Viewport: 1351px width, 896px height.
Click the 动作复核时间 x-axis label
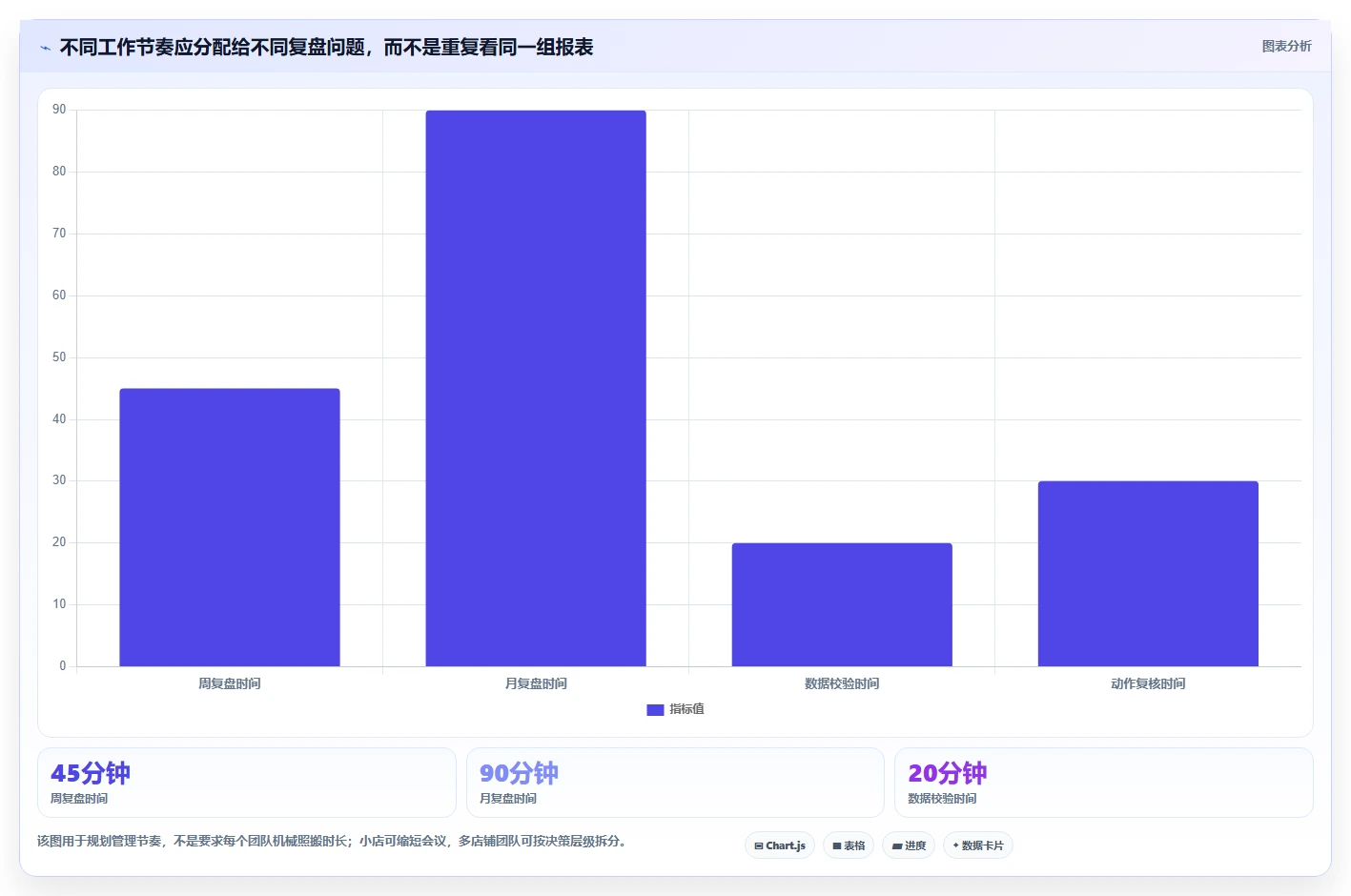(x=1148, y=683)
